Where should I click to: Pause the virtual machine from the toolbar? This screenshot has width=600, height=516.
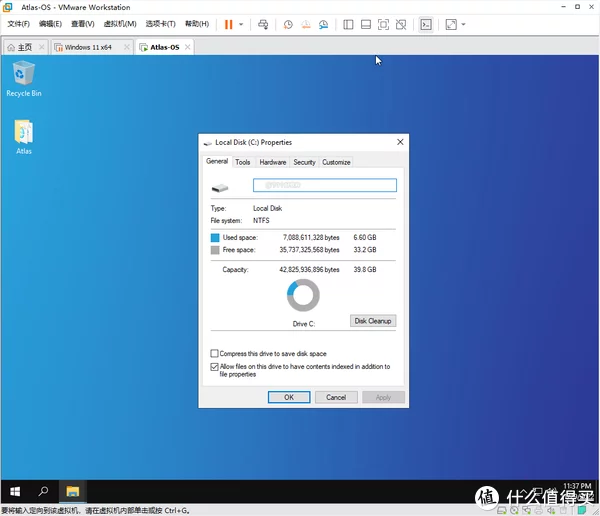click(228, 24)
